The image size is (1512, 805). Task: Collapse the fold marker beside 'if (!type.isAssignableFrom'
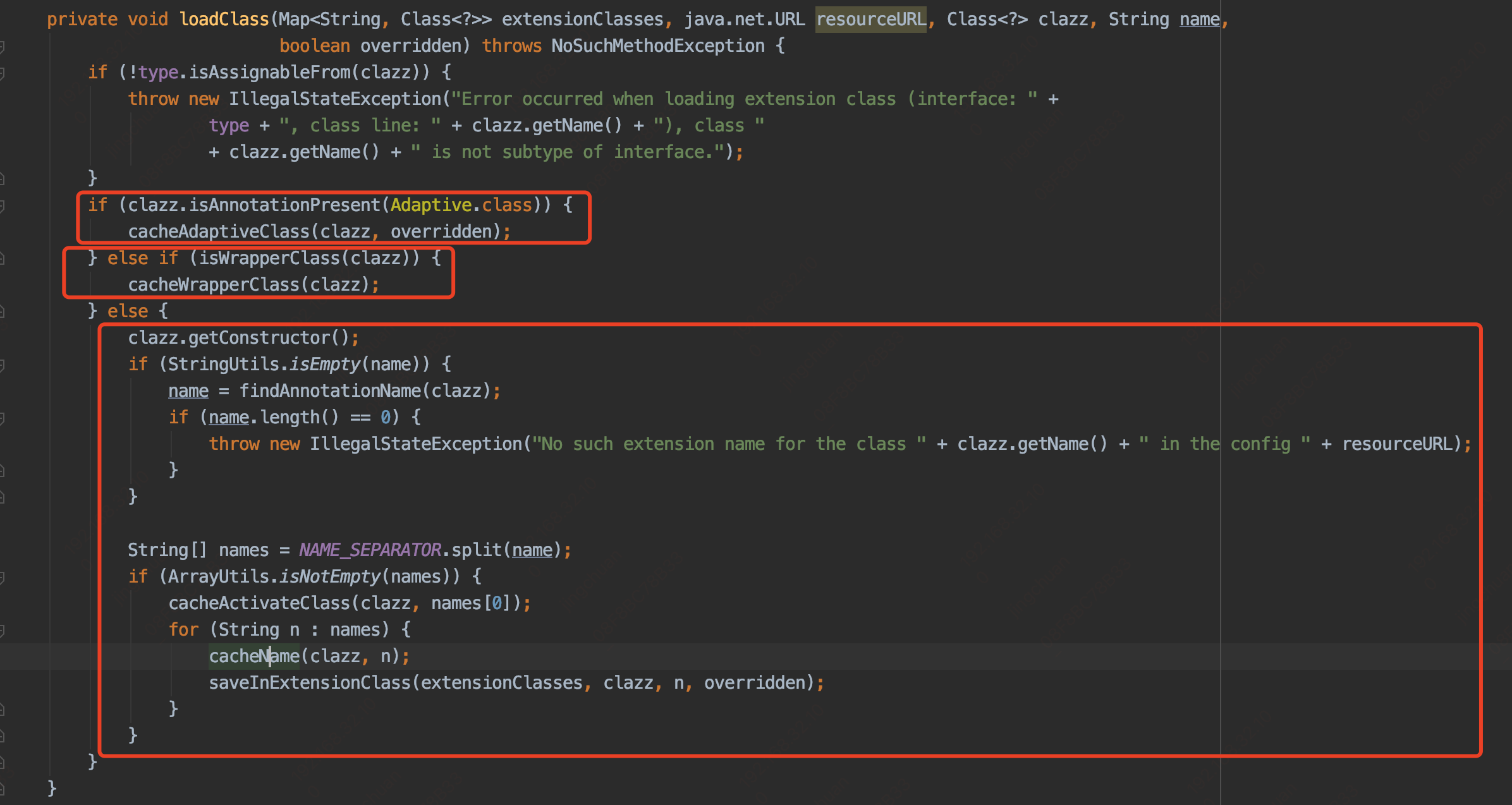tap(2, 73)
